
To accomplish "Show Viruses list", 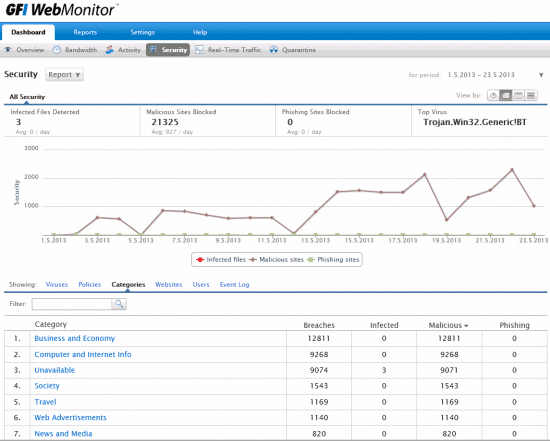I will pos(57,285).
